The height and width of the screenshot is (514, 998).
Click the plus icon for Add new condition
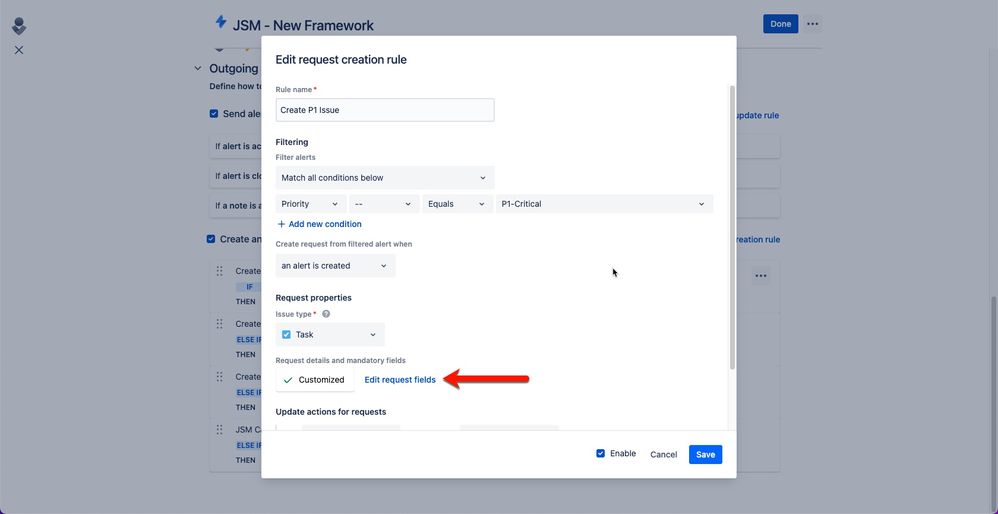[281, 224]
